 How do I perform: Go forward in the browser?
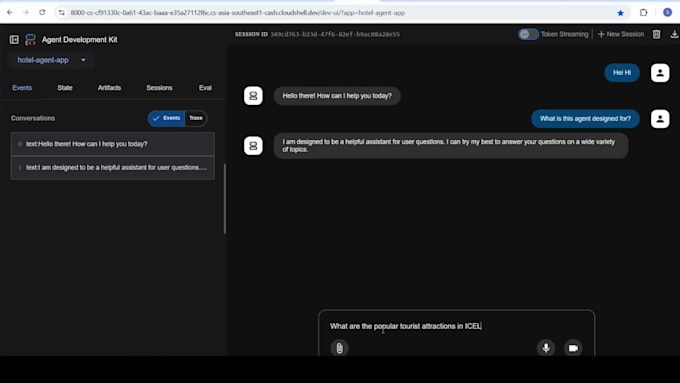(x=26, y=13)
